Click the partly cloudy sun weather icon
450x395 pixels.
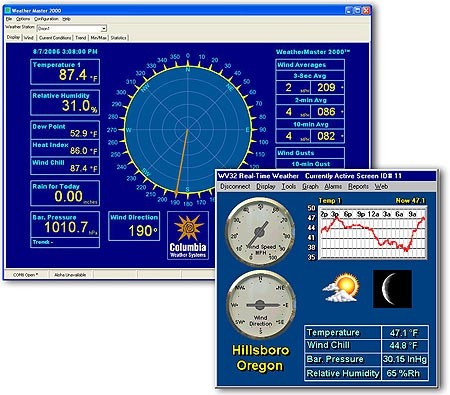341,288
